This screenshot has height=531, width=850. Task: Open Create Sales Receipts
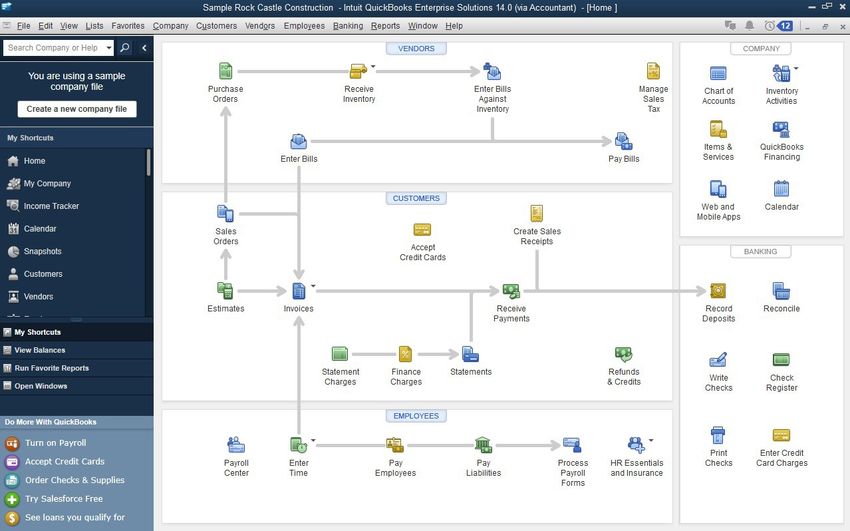(537, 213)
